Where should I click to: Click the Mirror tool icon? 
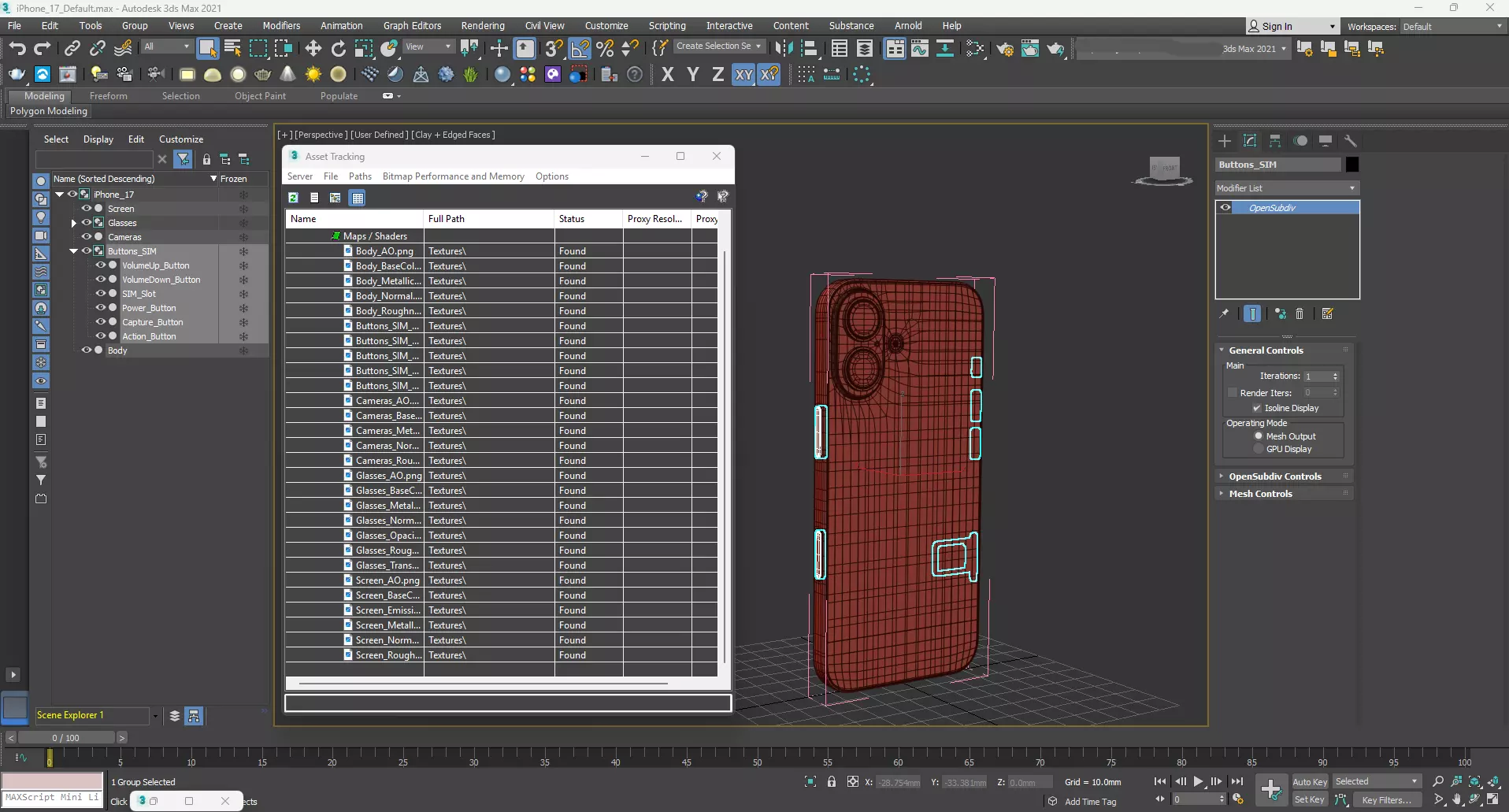(x=784, y=49)
